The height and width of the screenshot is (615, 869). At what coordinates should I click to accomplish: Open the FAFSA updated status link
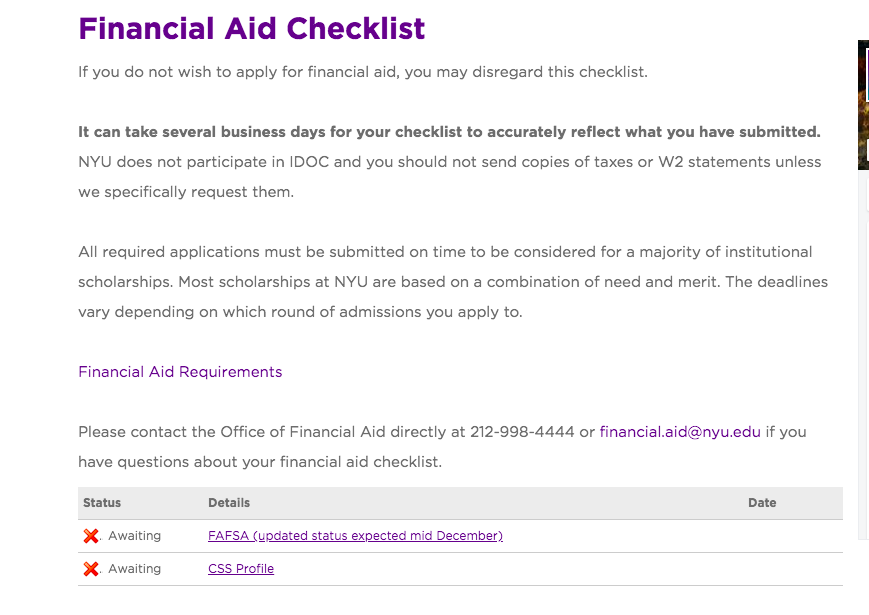click(x=355, y=536)
